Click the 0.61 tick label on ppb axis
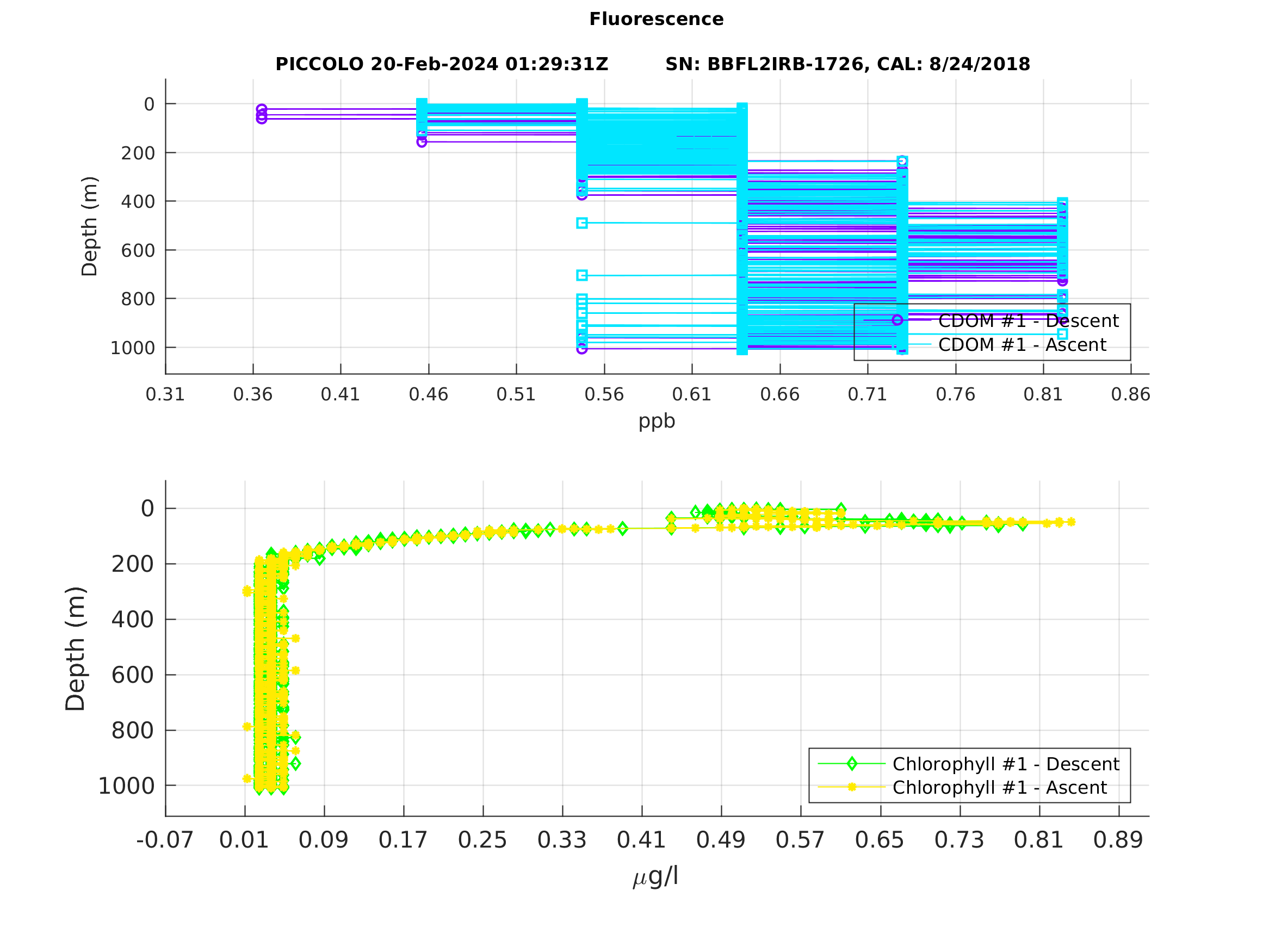Image resolution: width=1269 pixels, height=952 pixels. pos(692,394)
